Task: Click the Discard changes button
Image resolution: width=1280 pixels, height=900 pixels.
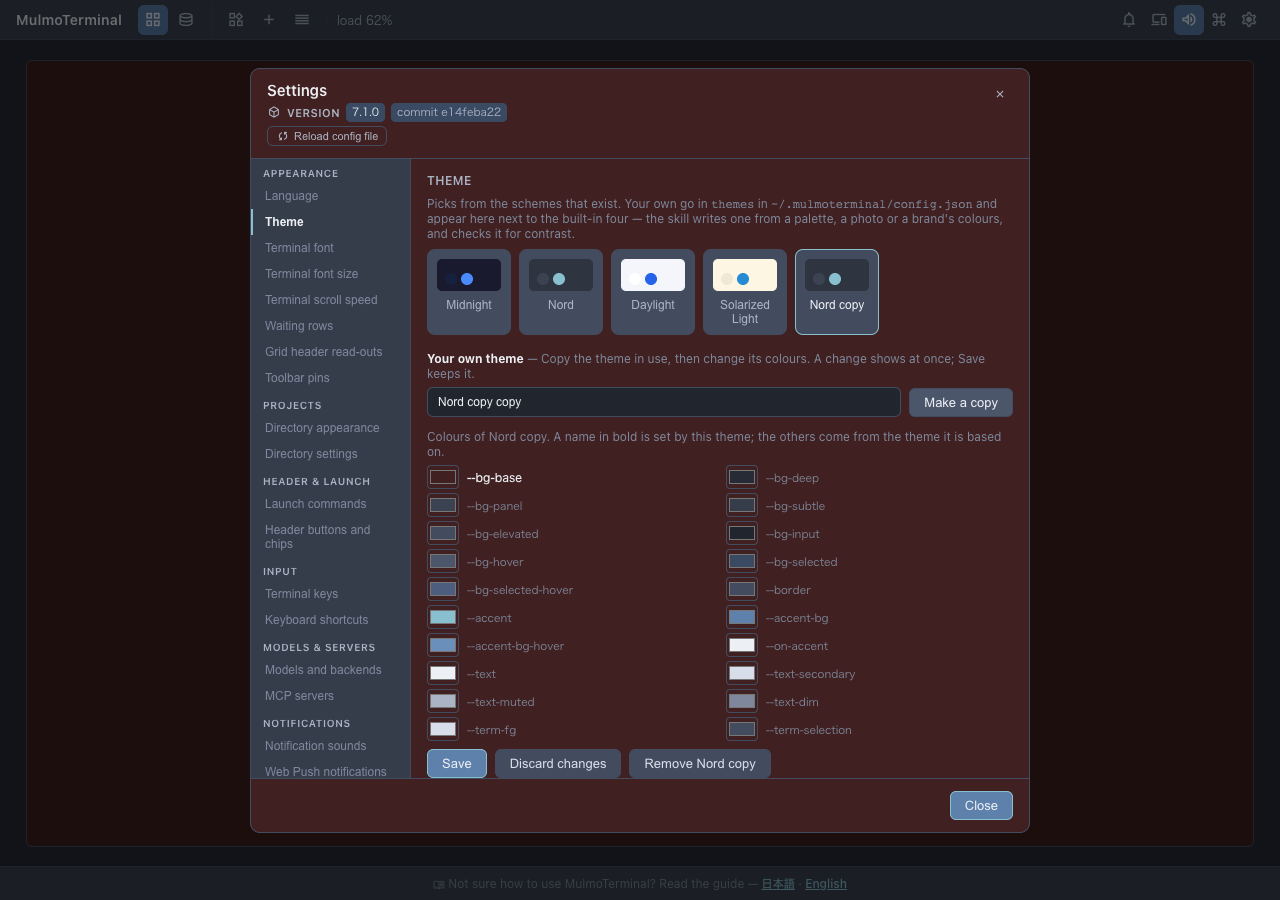Action: coord(558,764)
